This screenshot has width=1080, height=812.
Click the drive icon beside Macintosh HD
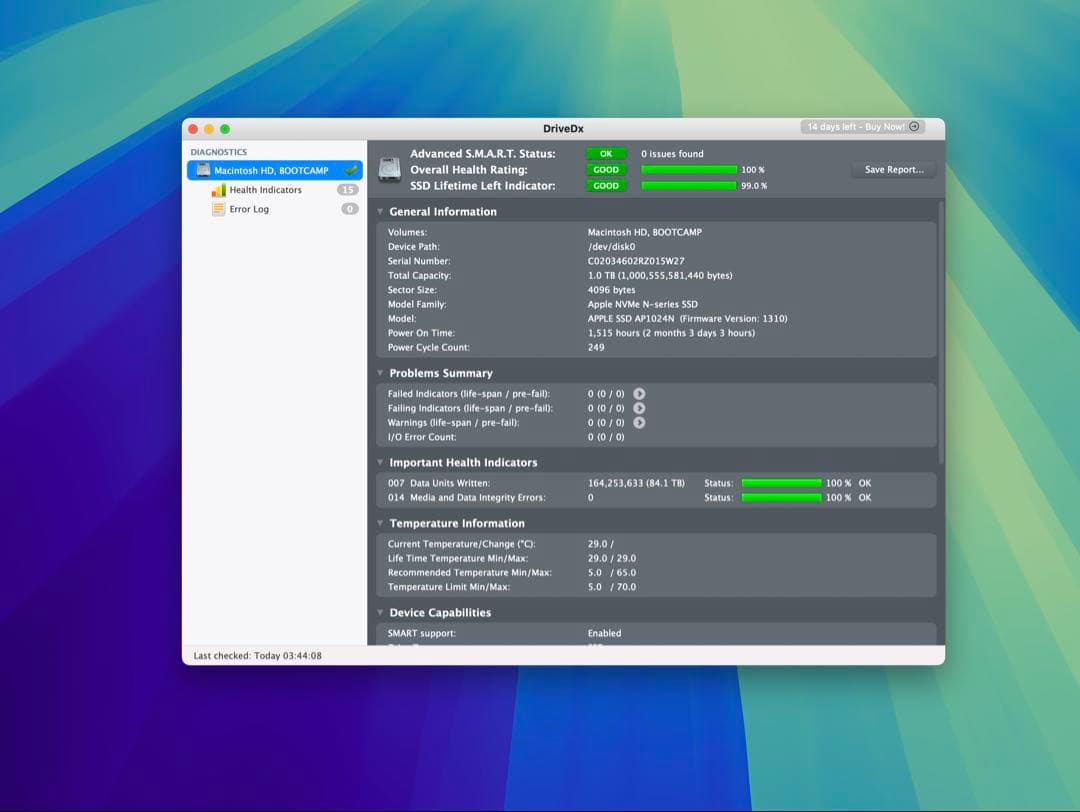click(x=203, y=171)
